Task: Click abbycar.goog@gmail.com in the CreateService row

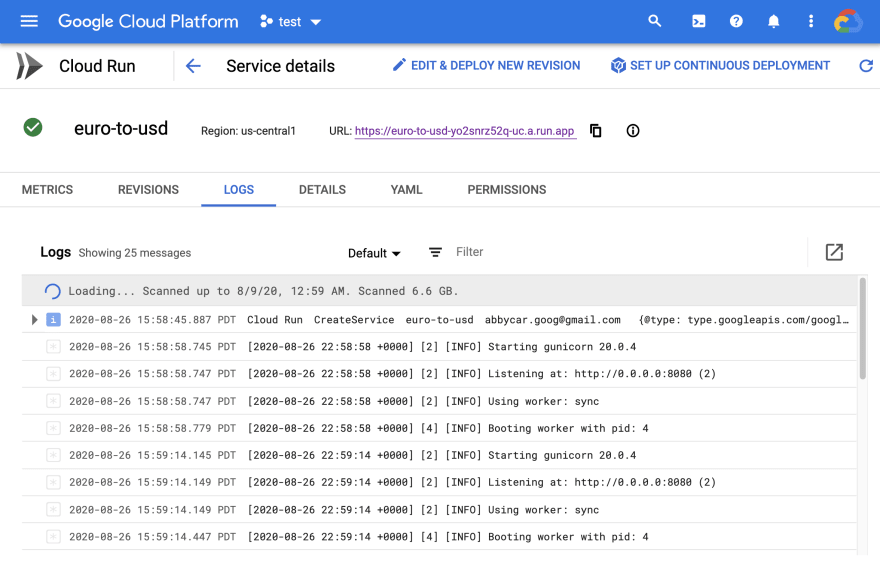Action: click(553, 319)
